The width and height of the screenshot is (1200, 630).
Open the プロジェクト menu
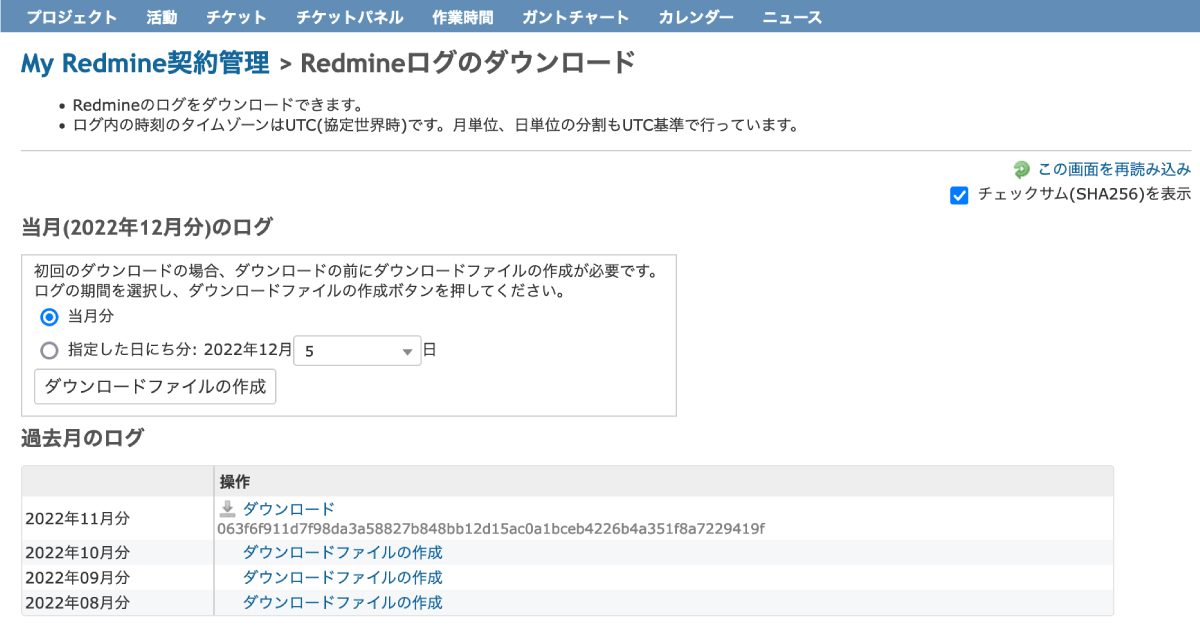(72, 16)
